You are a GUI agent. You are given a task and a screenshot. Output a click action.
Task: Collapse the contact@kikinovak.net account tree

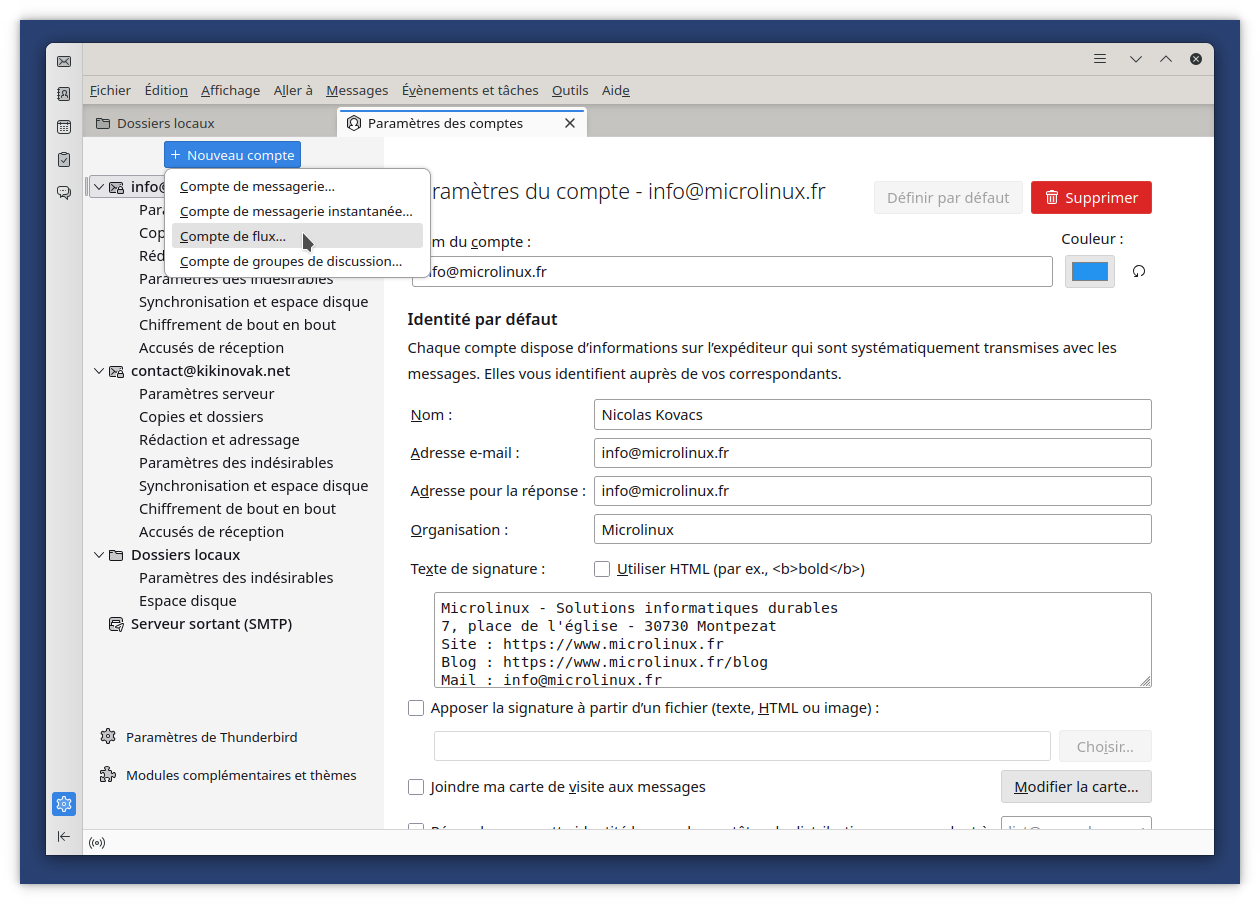pos(99,371)
